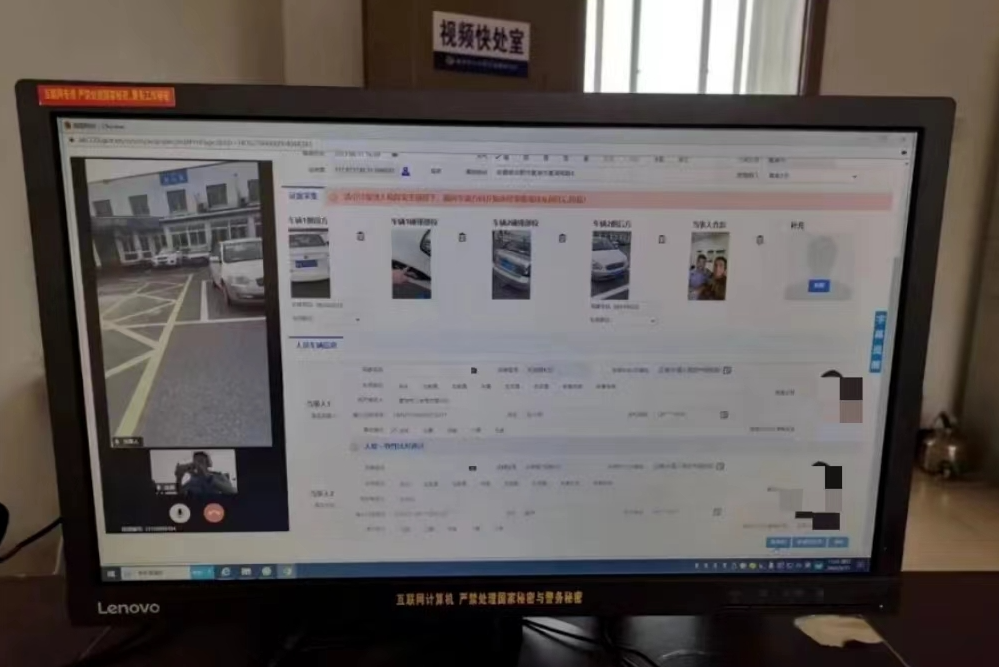Image resolution: width=999 pixels, height=667 pixels.
Task: Click the middle blue button at the form bottom
Action: click(x=809, y=542)
